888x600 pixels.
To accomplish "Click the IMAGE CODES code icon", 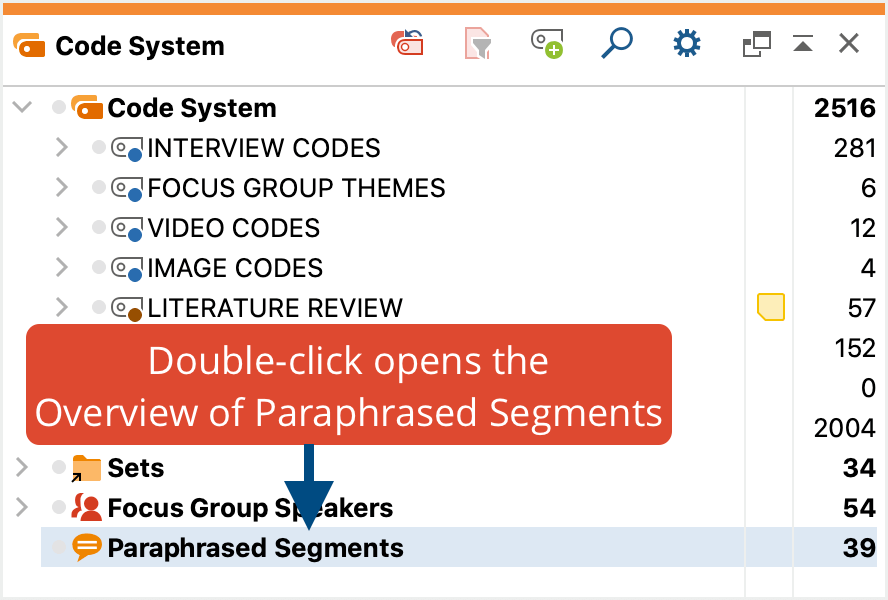I will point(127,269).
